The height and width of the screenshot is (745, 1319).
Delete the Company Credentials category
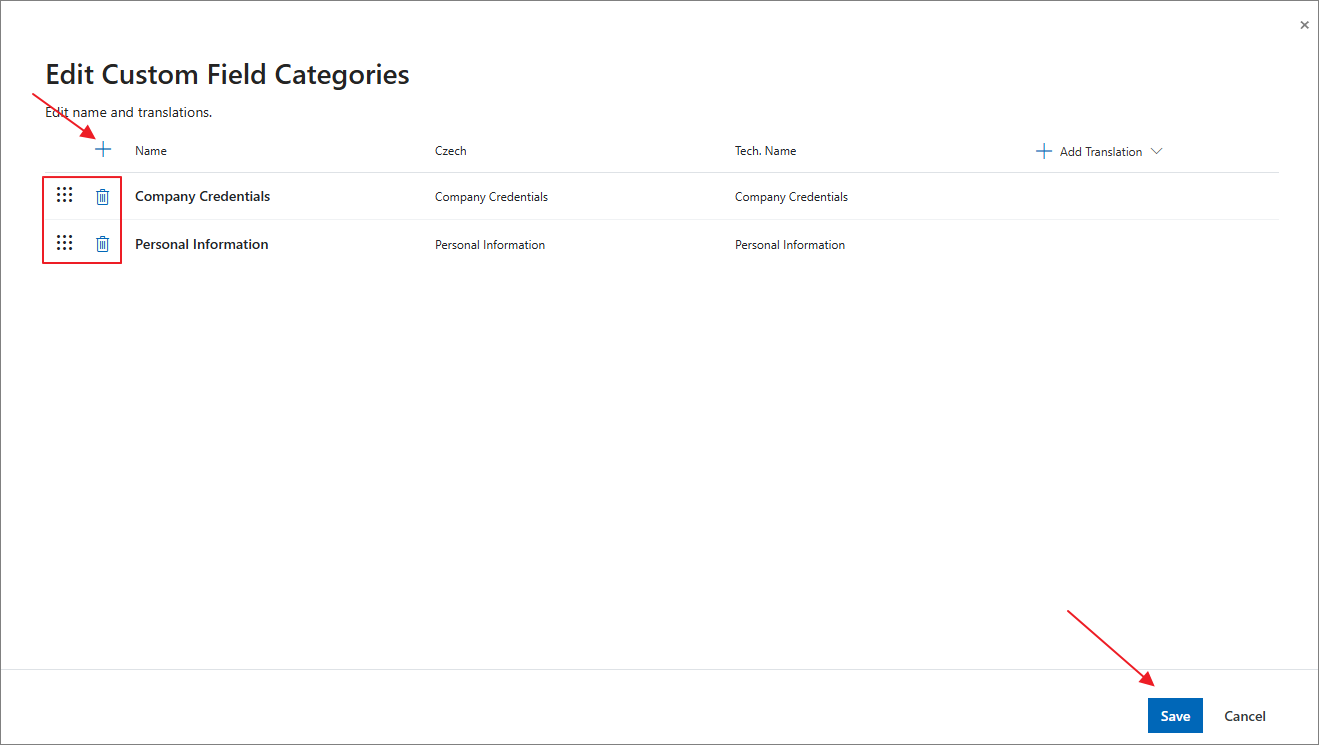[x=102, y=197]
